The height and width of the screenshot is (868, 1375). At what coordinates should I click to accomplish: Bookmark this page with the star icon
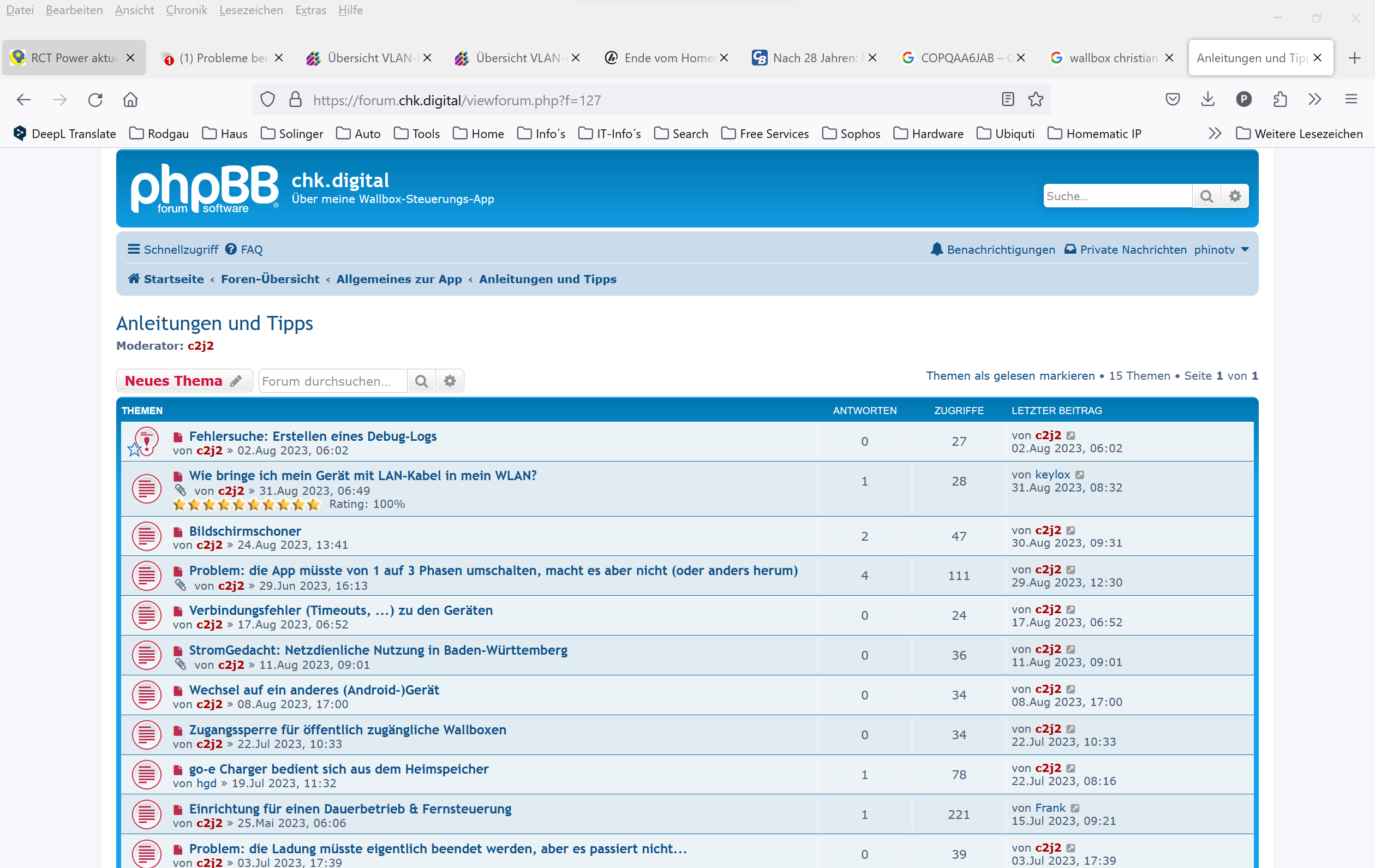point(1036,99)
